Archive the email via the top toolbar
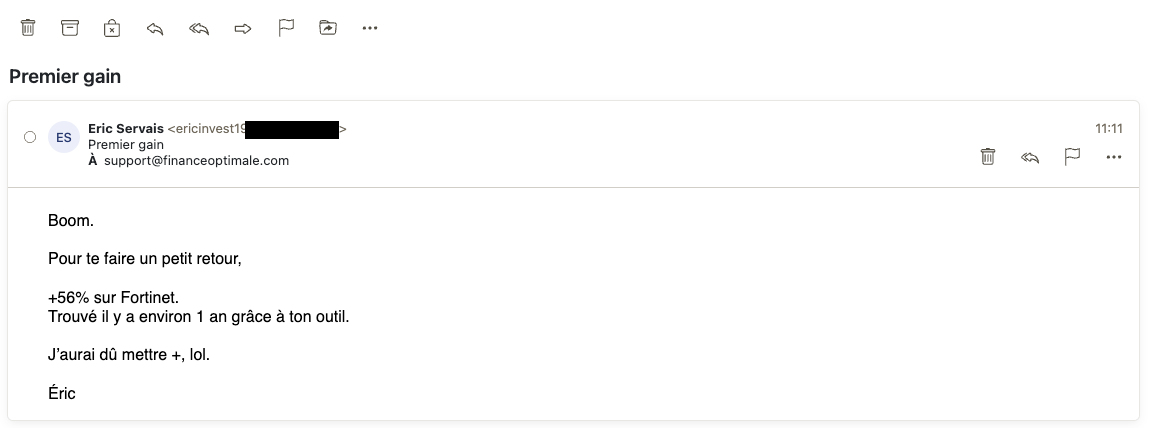The width and height of the screenshot is (1150, 428). tap(69, 28)
